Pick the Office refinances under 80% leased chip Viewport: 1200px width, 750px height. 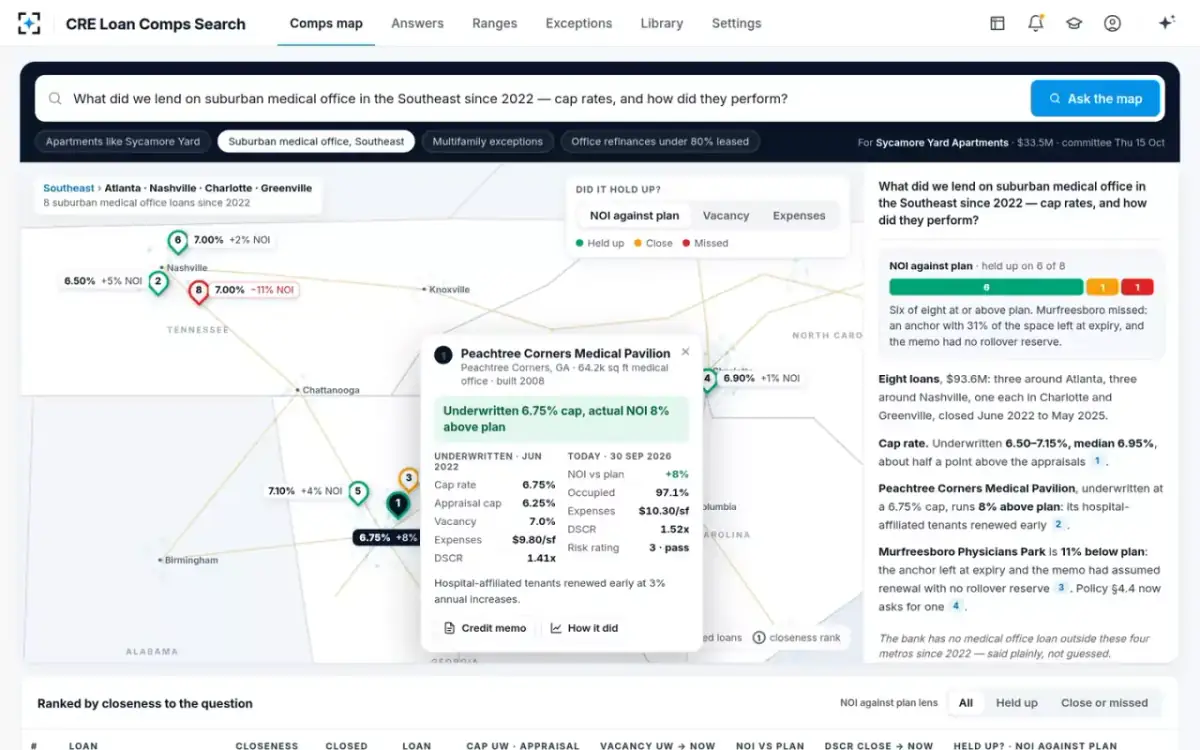[660, 142]
